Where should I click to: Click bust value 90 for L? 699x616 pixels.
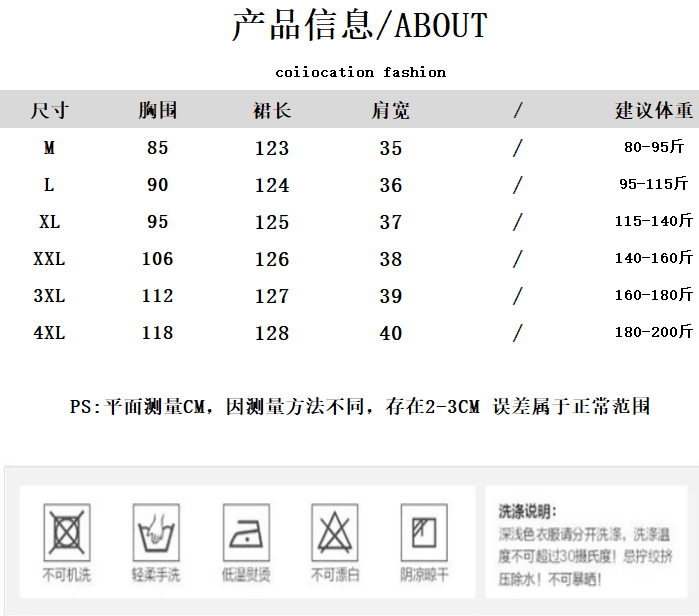pyautogui.click(x=158, y=185)
